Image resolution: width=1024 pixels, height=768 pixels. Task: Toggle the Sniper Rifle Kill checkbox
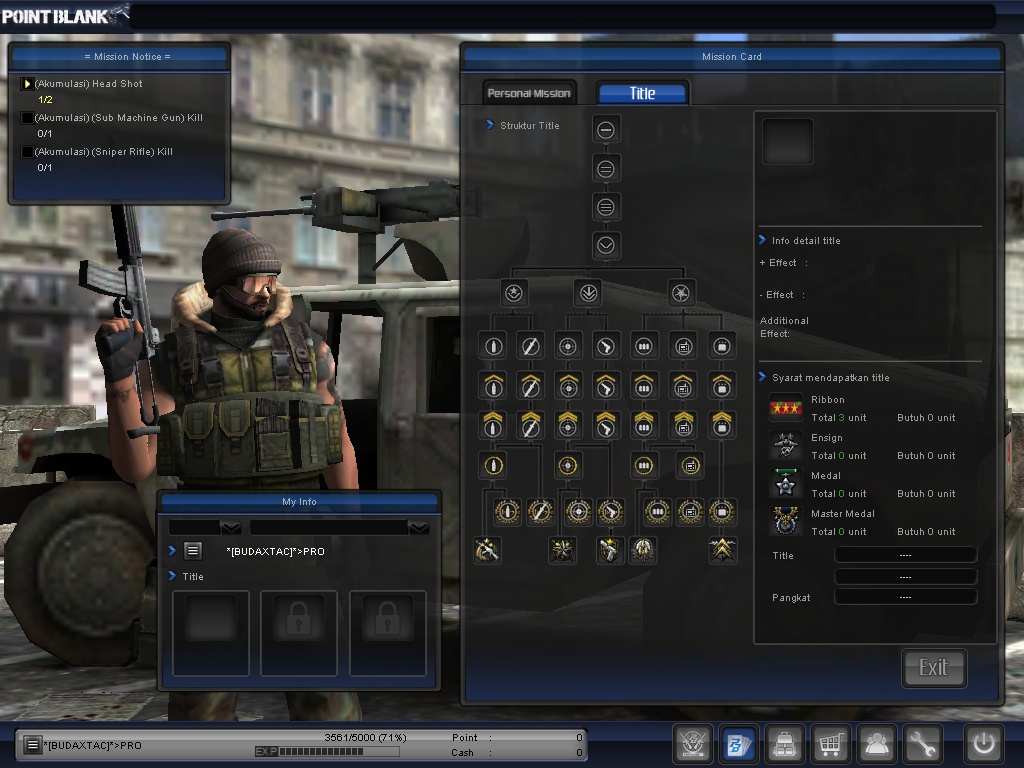pyautogui.click(x=27, y=152)
